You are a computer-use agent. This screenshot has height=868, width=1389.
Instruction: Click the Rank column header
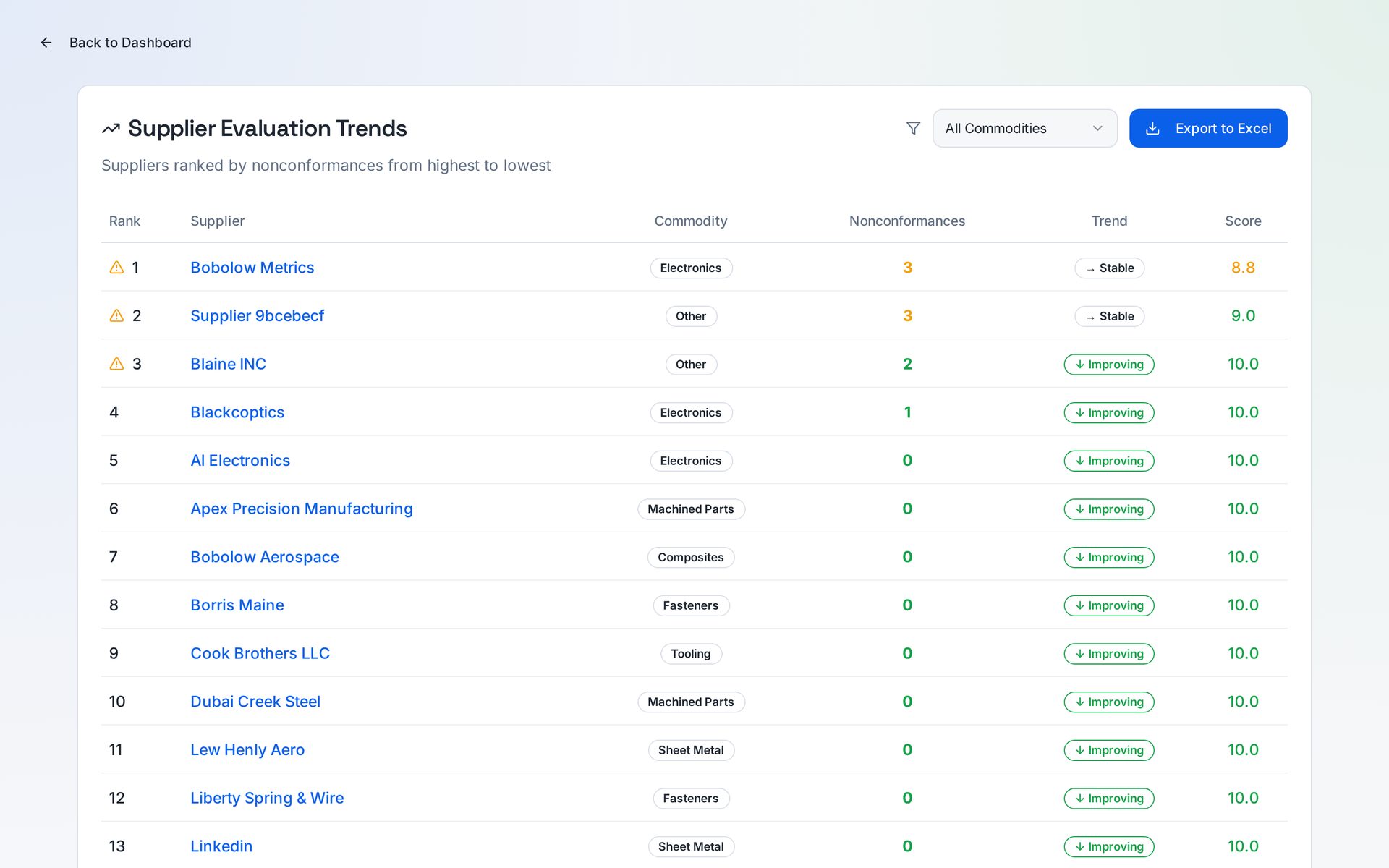[124, 221]
